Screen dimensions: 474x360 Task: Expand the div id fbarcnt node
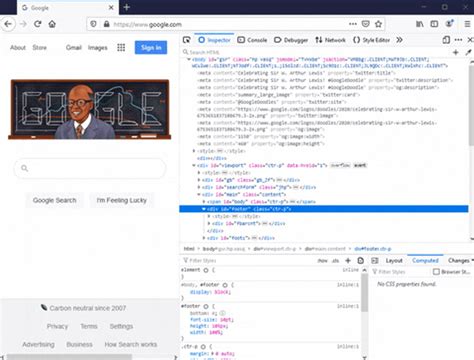coord(209,223)
